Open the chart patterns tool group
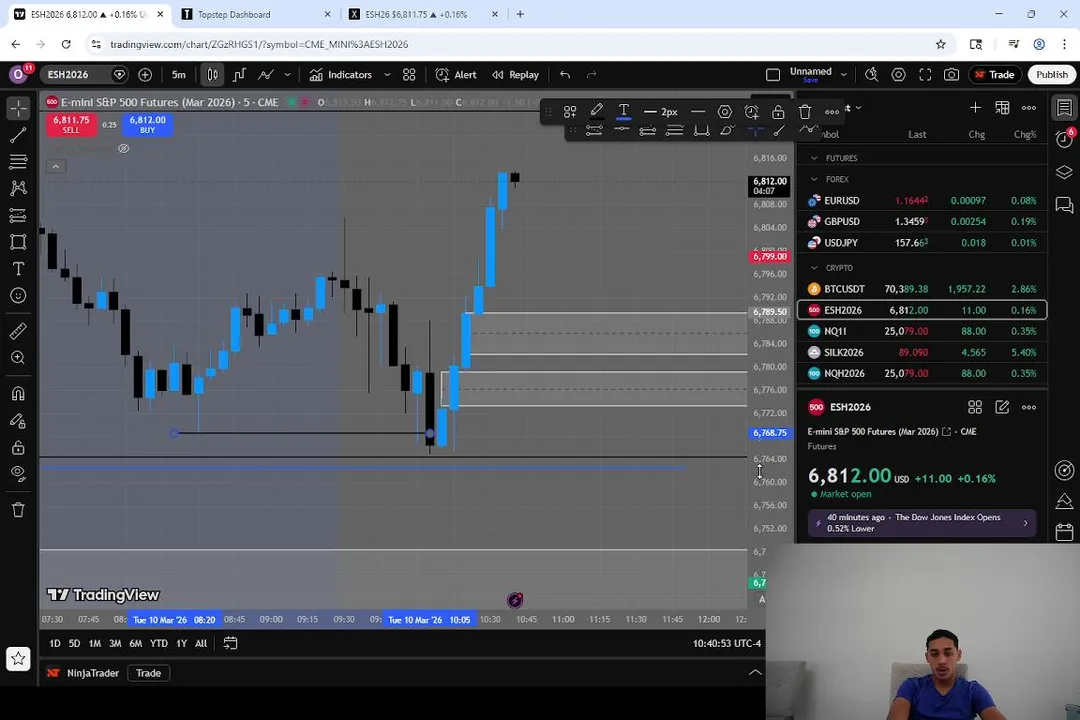Viewport: 1080px width, 720px height. point(18,188)
